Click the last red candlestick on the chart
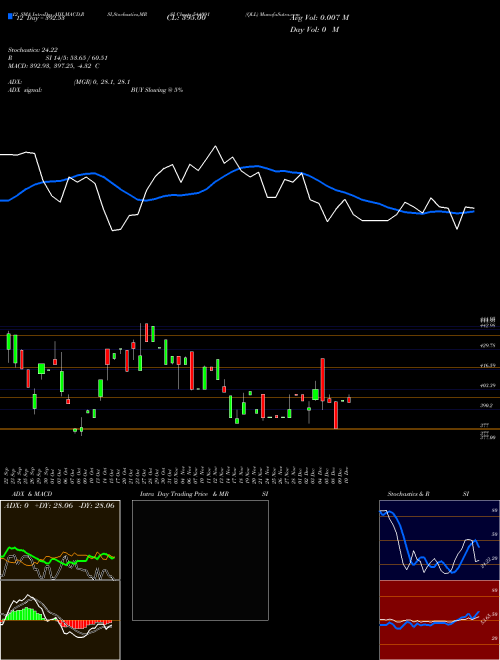 pyautogui.click(x=349, y=399)
